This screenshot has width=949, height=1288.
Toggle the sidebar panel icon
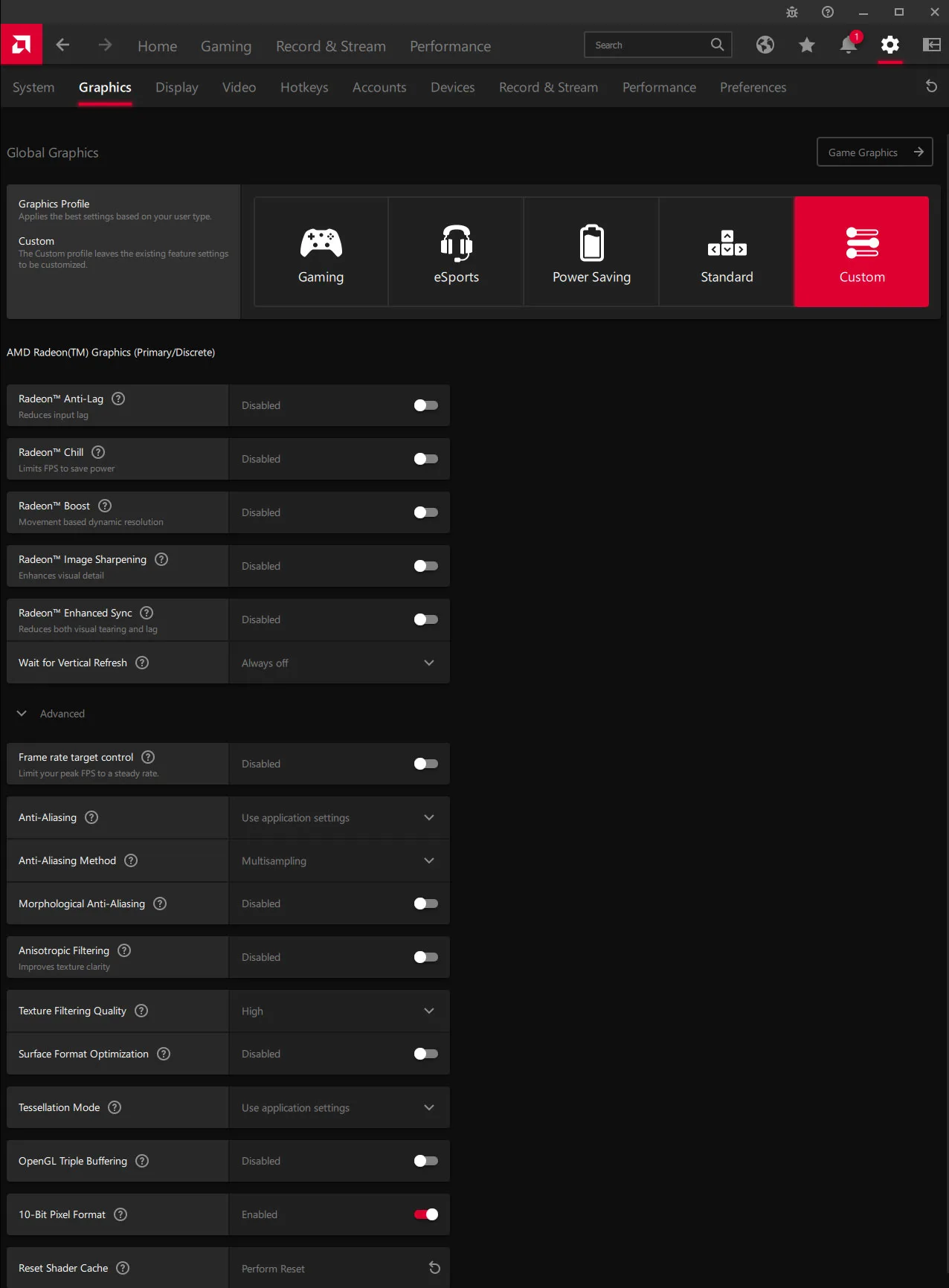click(932, 45)
